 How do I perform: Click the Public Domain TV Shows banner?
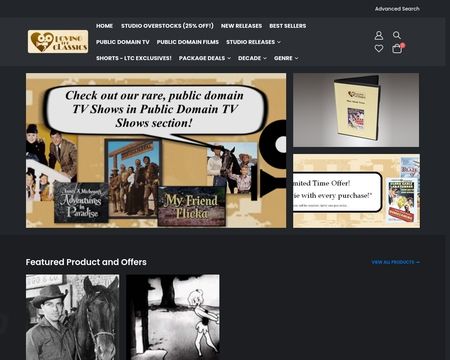156,150
